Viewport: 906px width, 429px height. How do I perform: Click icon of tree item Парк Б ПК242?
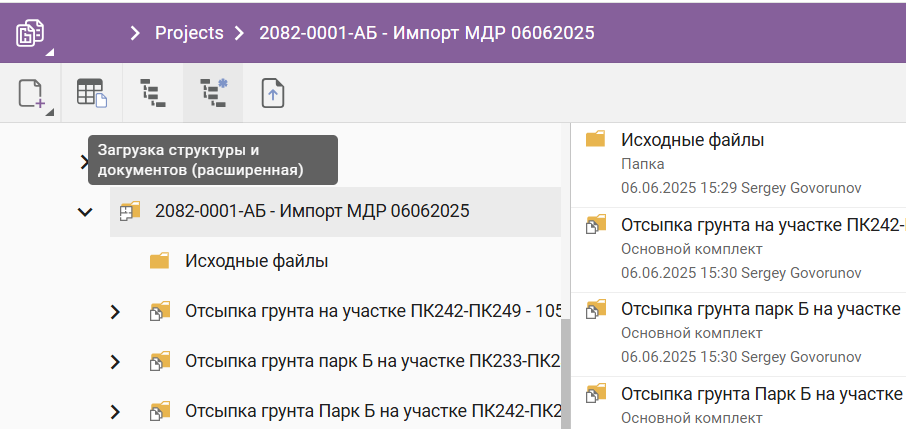click(160, 412)
